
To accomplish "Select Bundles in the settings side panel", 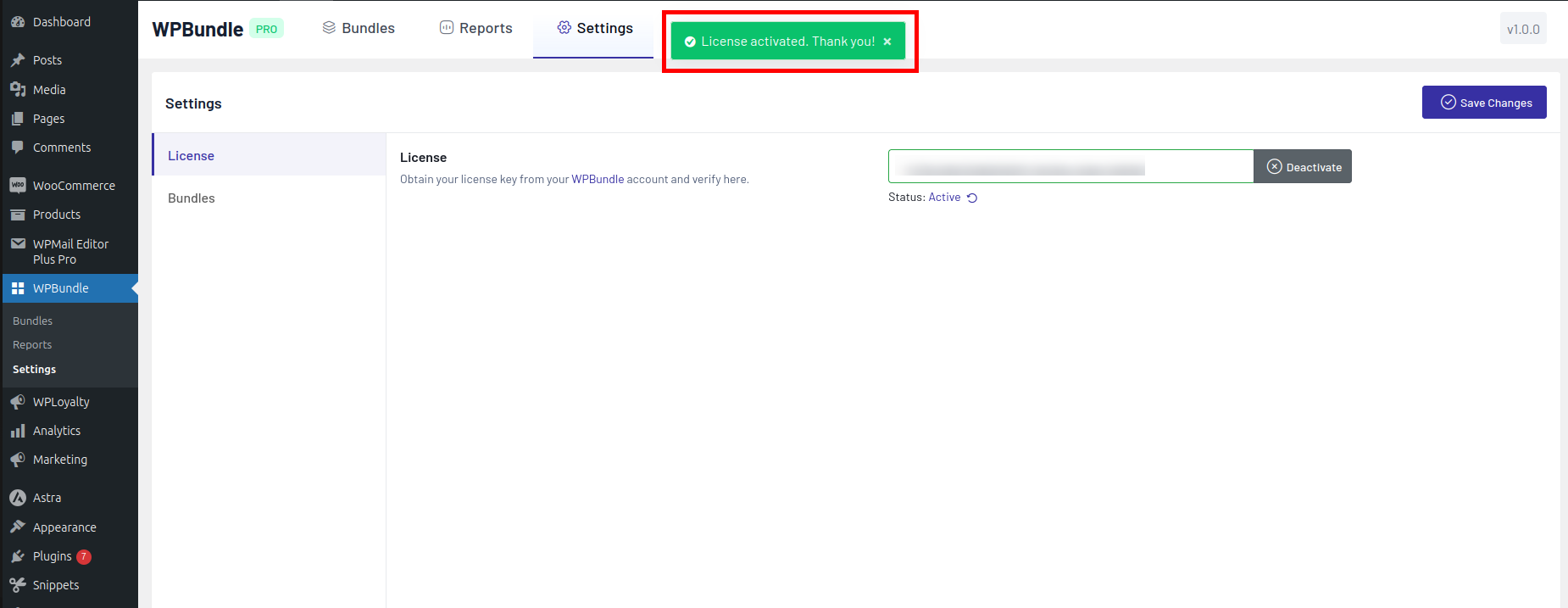I will [192, 198].
